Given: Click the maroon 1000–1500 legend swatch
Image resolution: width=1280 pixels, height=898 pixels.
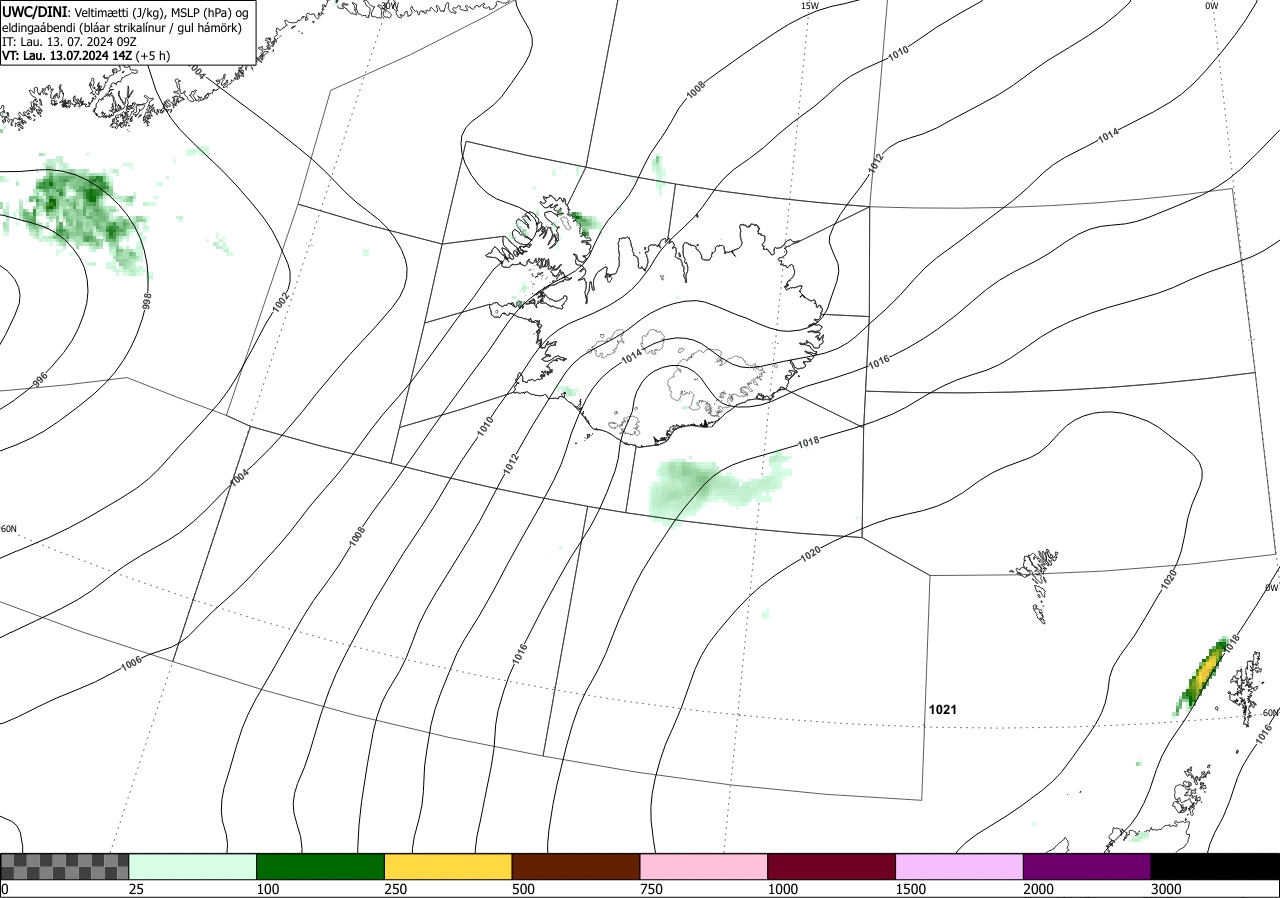Looking at the screenshot, I should 832,866.
